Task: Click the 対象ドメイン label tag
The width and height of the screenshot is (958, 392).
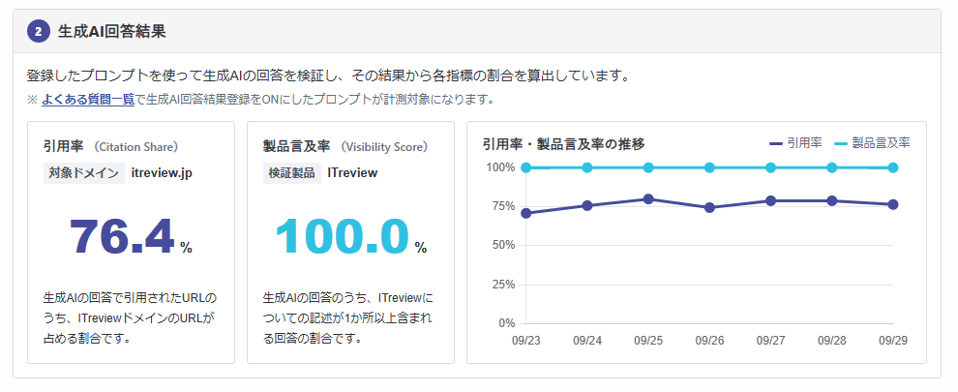Action: click(x=84, y=173)
